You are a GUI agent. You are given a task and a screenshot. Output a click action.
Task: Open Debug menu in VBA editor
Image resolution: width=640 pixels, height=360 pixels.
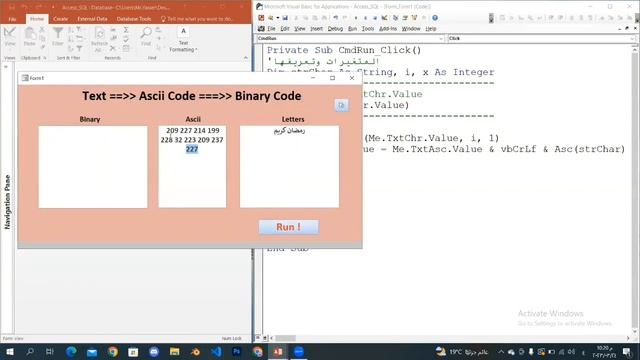(x=335, y=29)
